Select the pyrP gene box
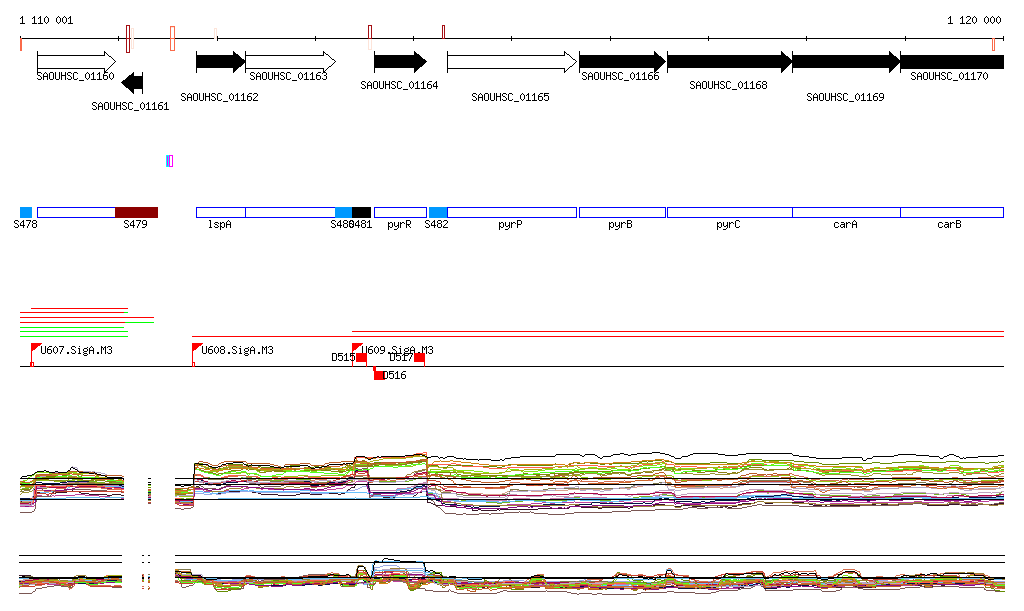Viewport: 1024px width, 611px height. pos(512,212)
